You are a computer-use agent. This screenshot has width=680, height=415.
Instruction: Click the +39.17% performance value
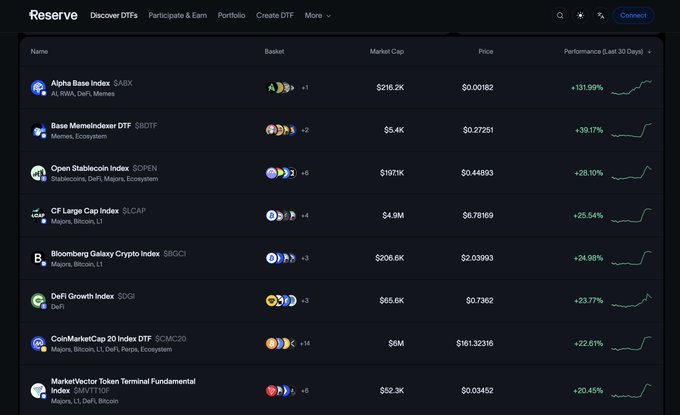[589, 130]
